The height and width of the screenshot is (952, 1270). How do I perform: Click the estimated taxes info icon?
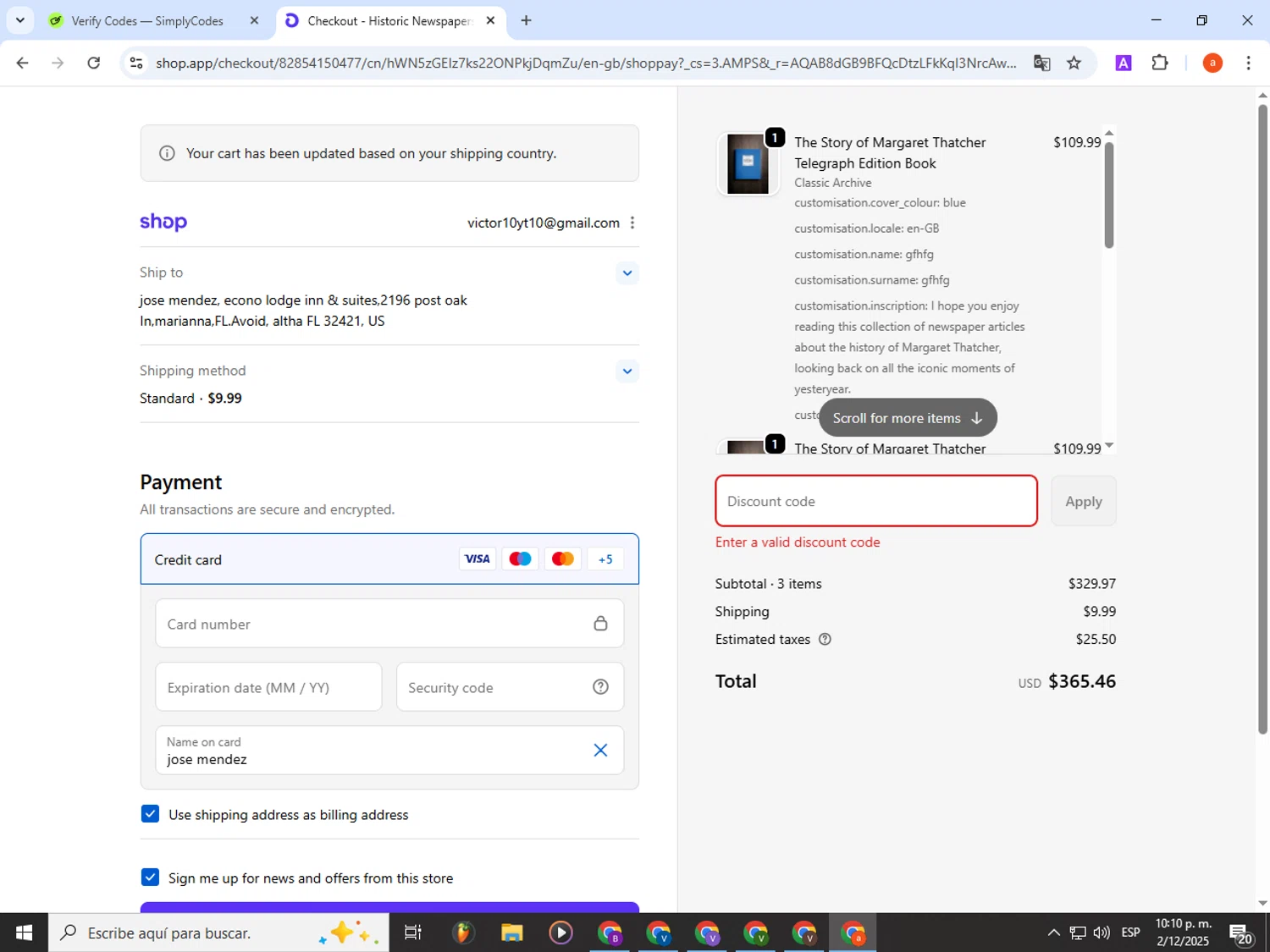pyautogui.click(x=825, y=640)
